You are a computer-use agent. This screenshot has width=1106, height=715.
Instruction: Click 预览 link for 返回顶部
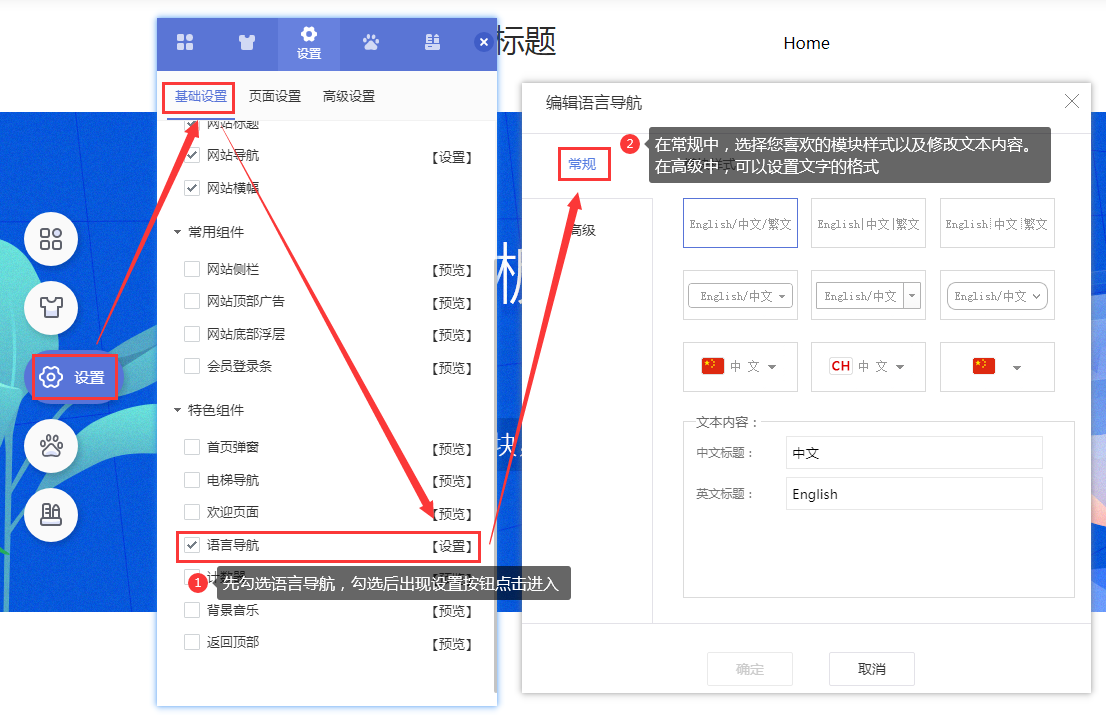(x=452, y=644)
